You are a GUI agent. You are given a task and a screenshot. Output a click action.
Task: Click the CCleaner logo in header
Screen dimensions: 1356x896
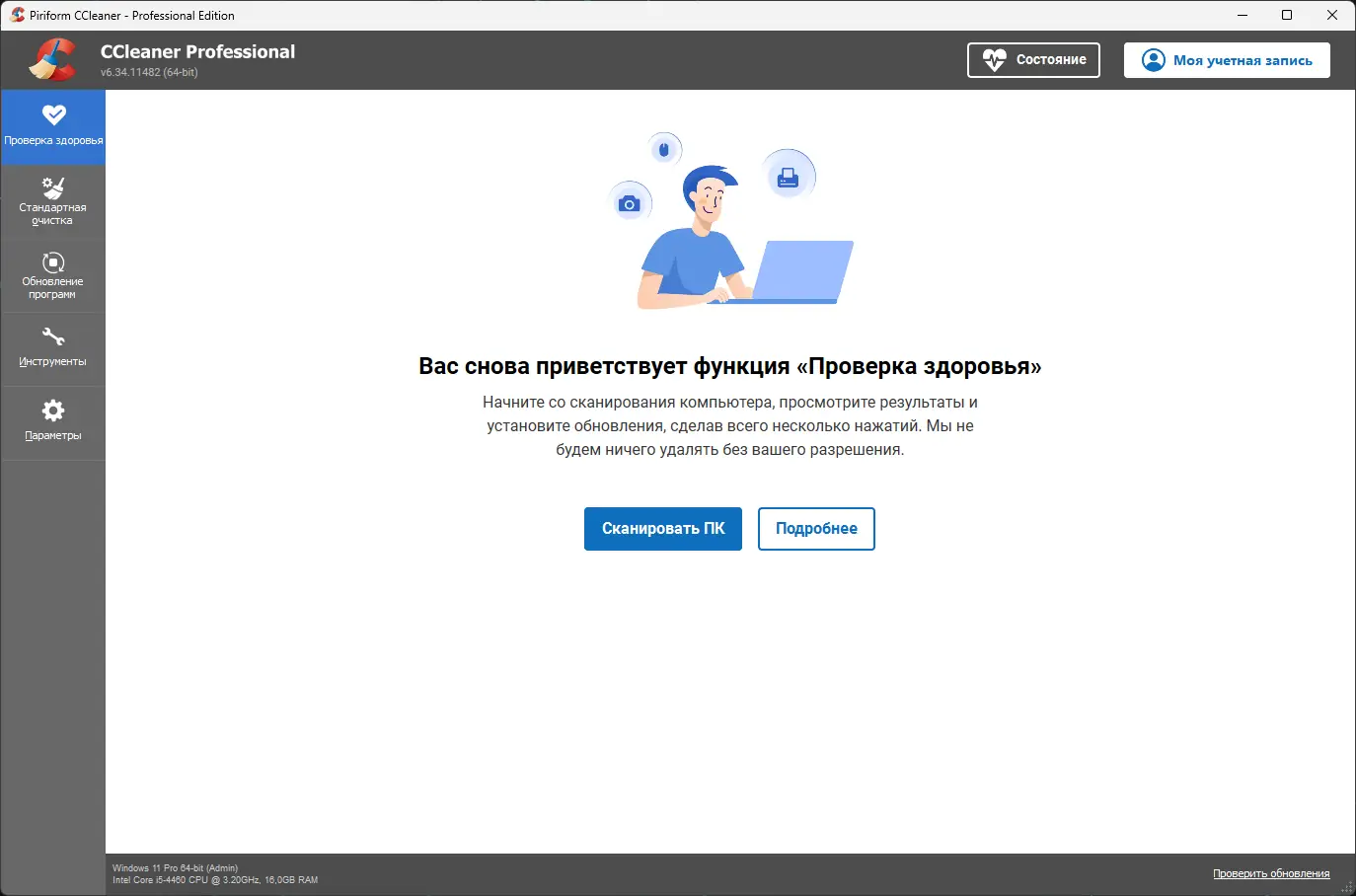pyautogui.click(x=52, y=59)
